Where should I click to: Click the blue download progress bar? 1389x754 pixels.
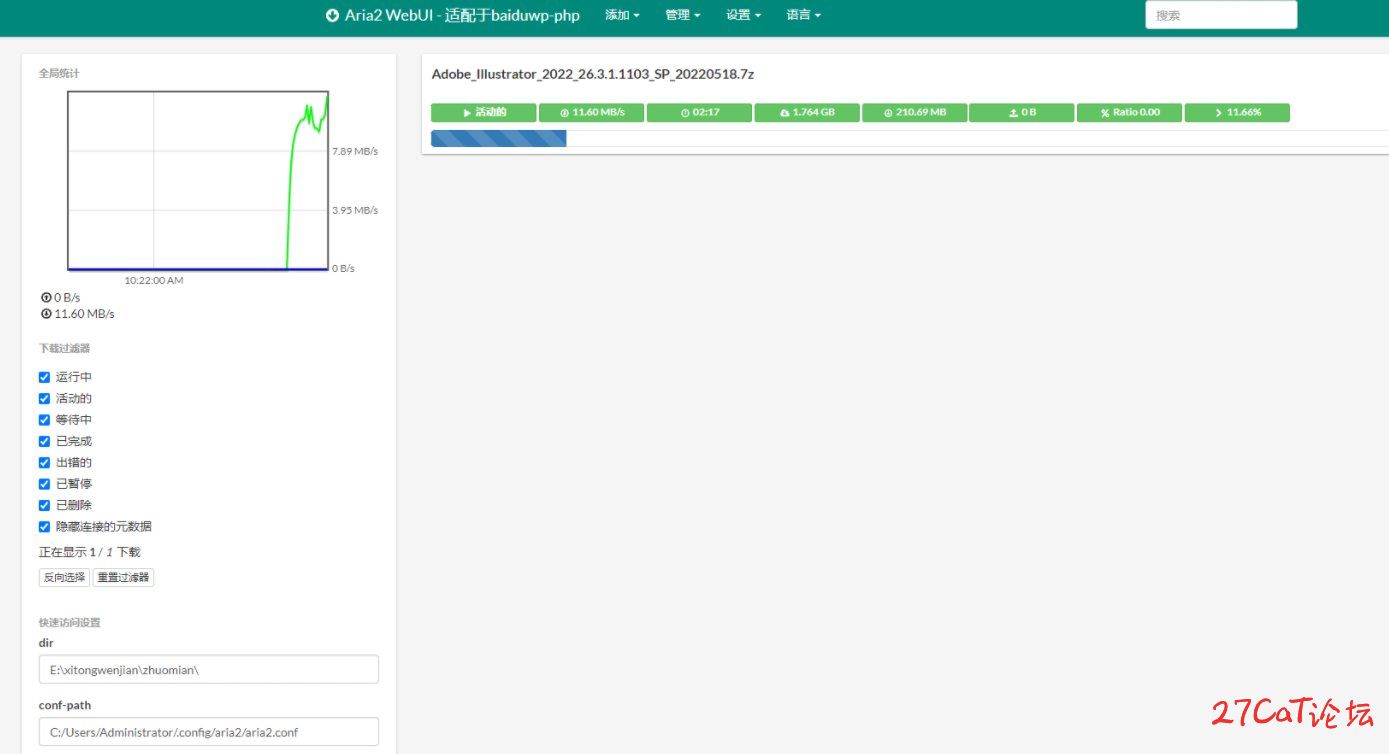click(499, 138)
